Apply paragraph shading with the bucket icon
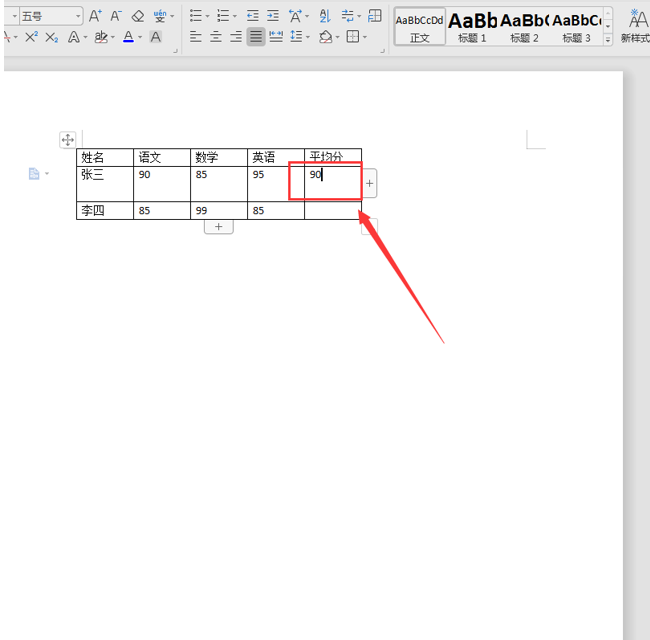The height and width of the screenshot is (640, 650). click(325, 37)
